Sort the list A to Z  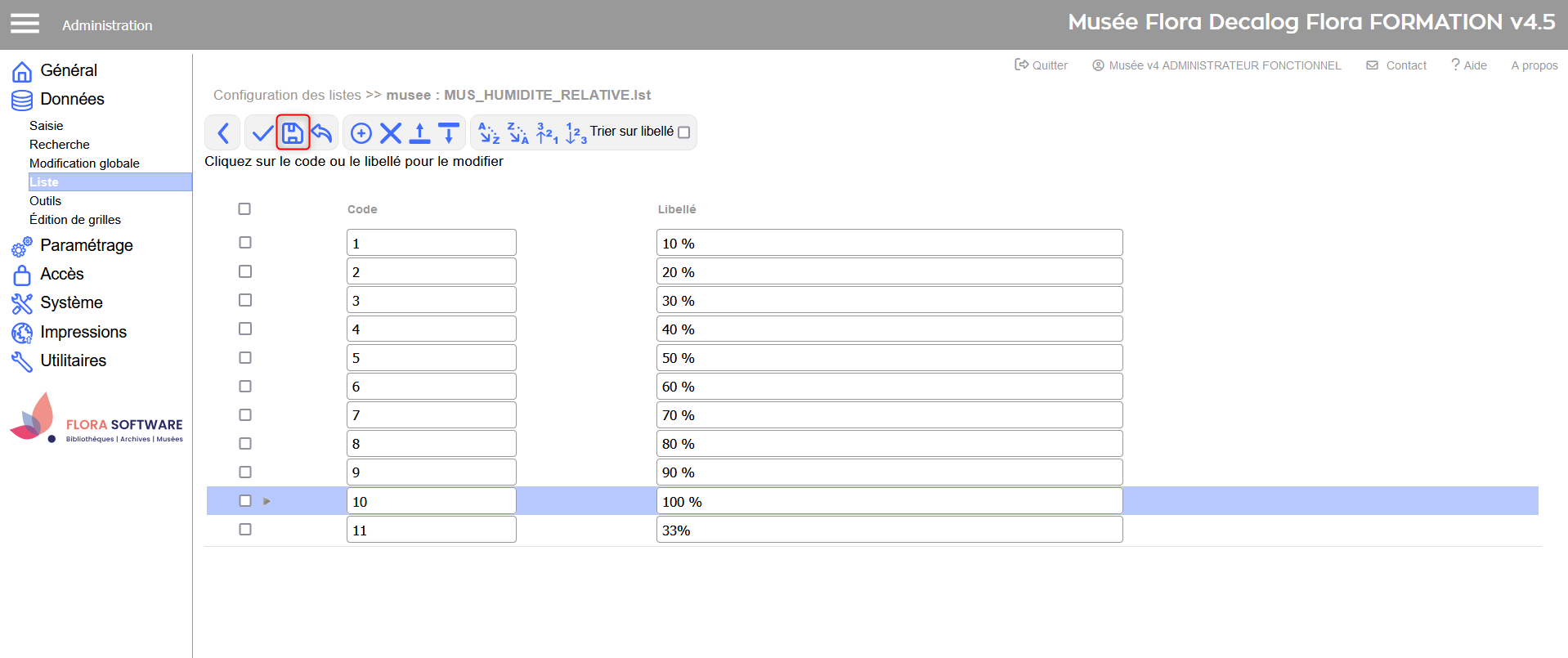point(489,132)
